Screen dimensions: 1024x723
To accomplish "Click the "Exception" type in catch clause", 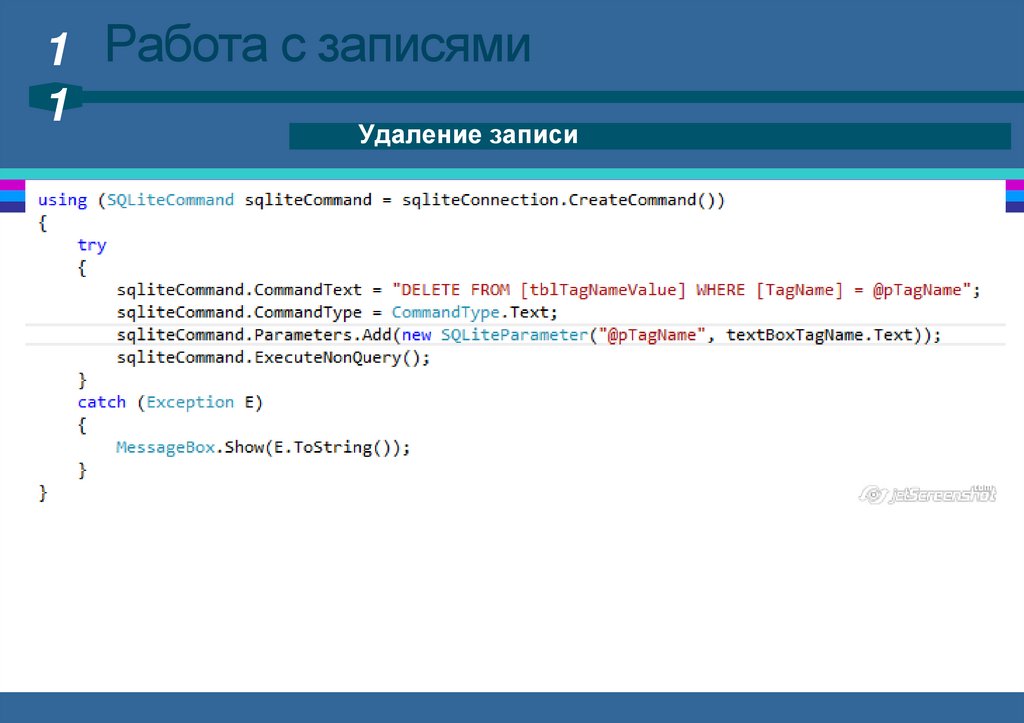I will pyautogui.click(x=189, y=402).
